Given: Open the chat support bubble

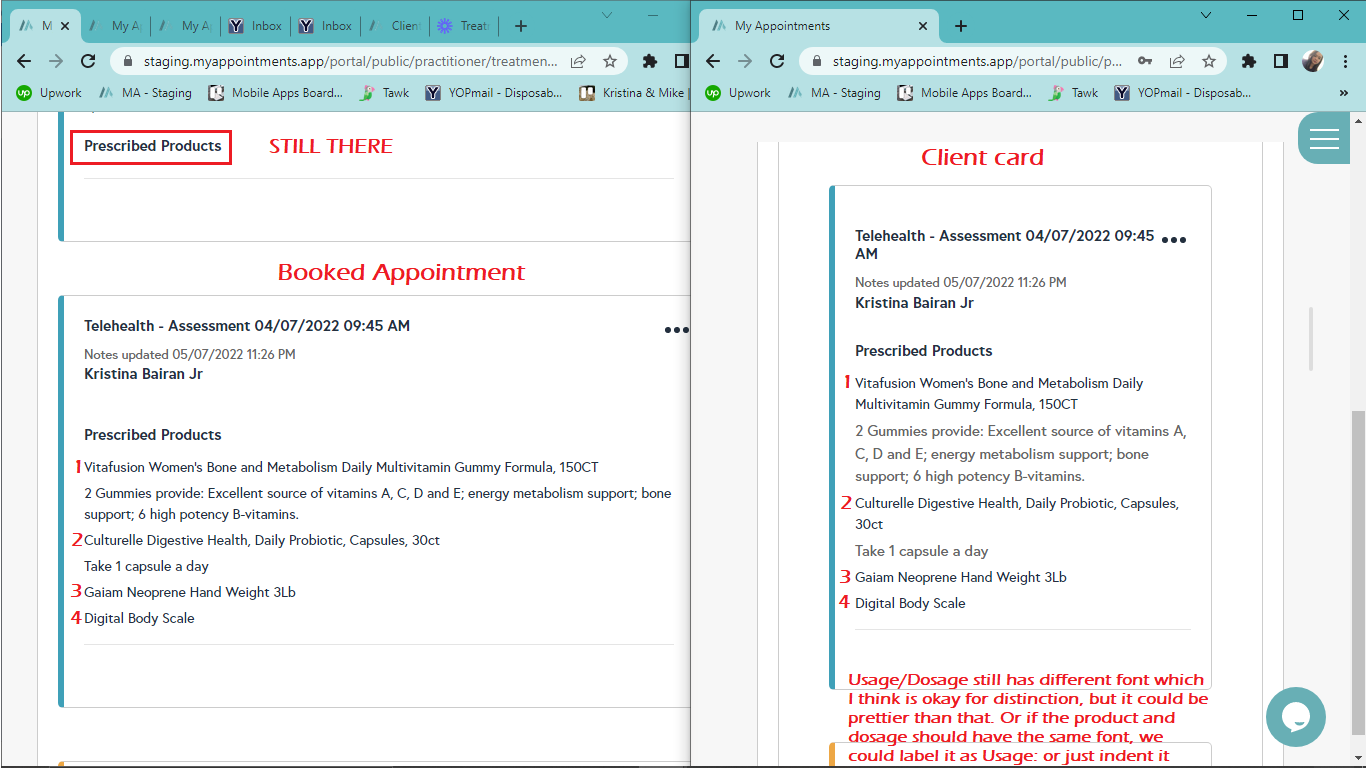Looking at the screenshot, I should tap(1295, 717).
